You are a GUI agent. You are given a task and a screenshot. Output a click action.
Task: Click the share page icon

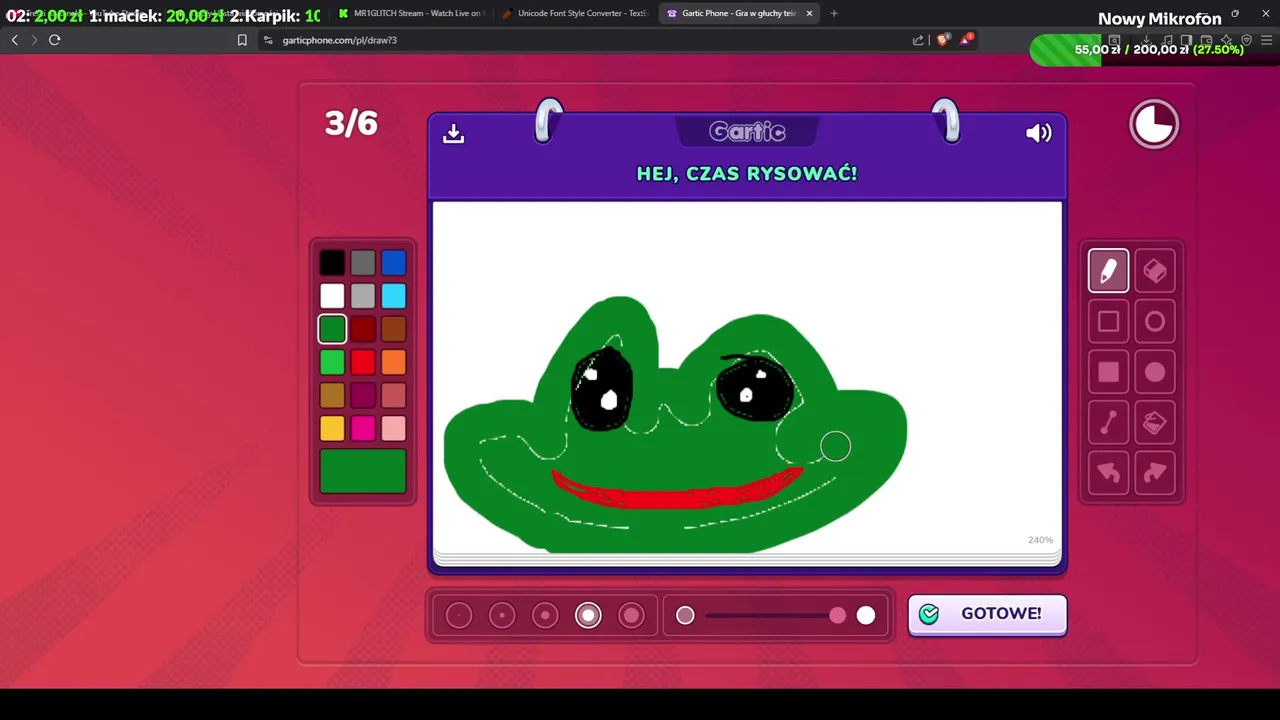(x=918, y=40)
